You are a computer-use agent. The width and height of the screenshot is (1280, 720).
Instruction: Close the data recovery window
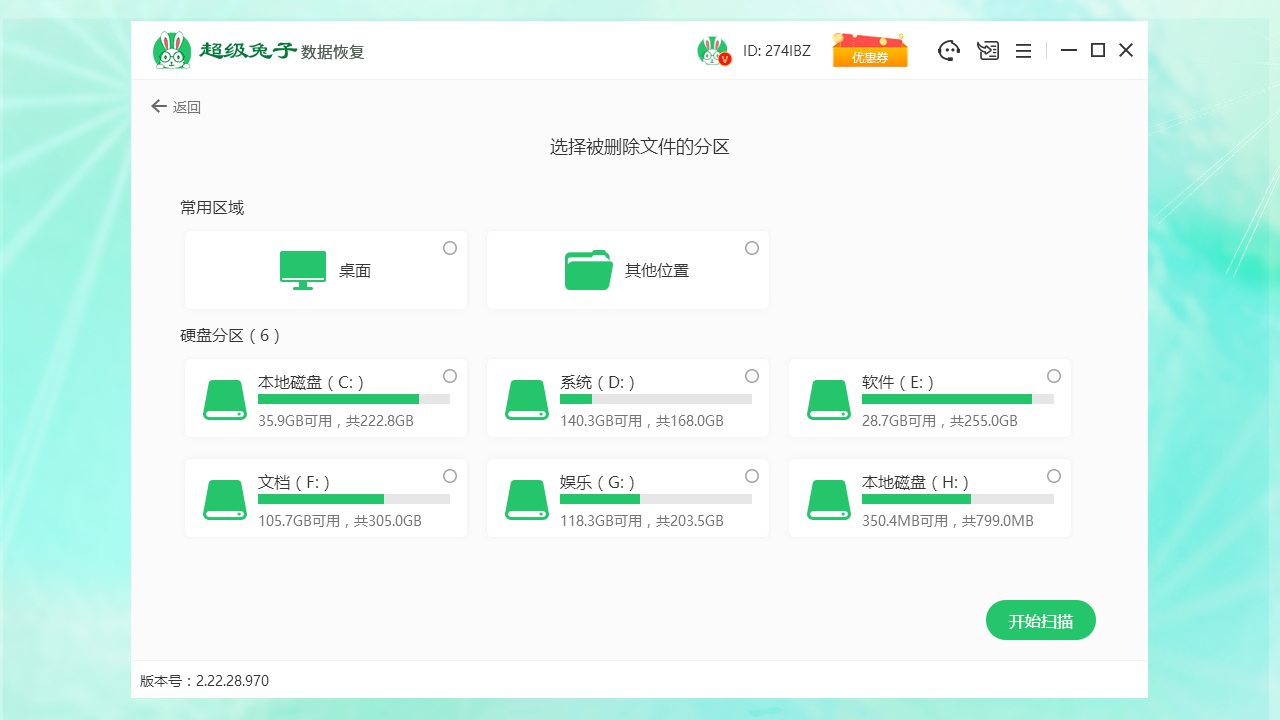[1126, 50]
